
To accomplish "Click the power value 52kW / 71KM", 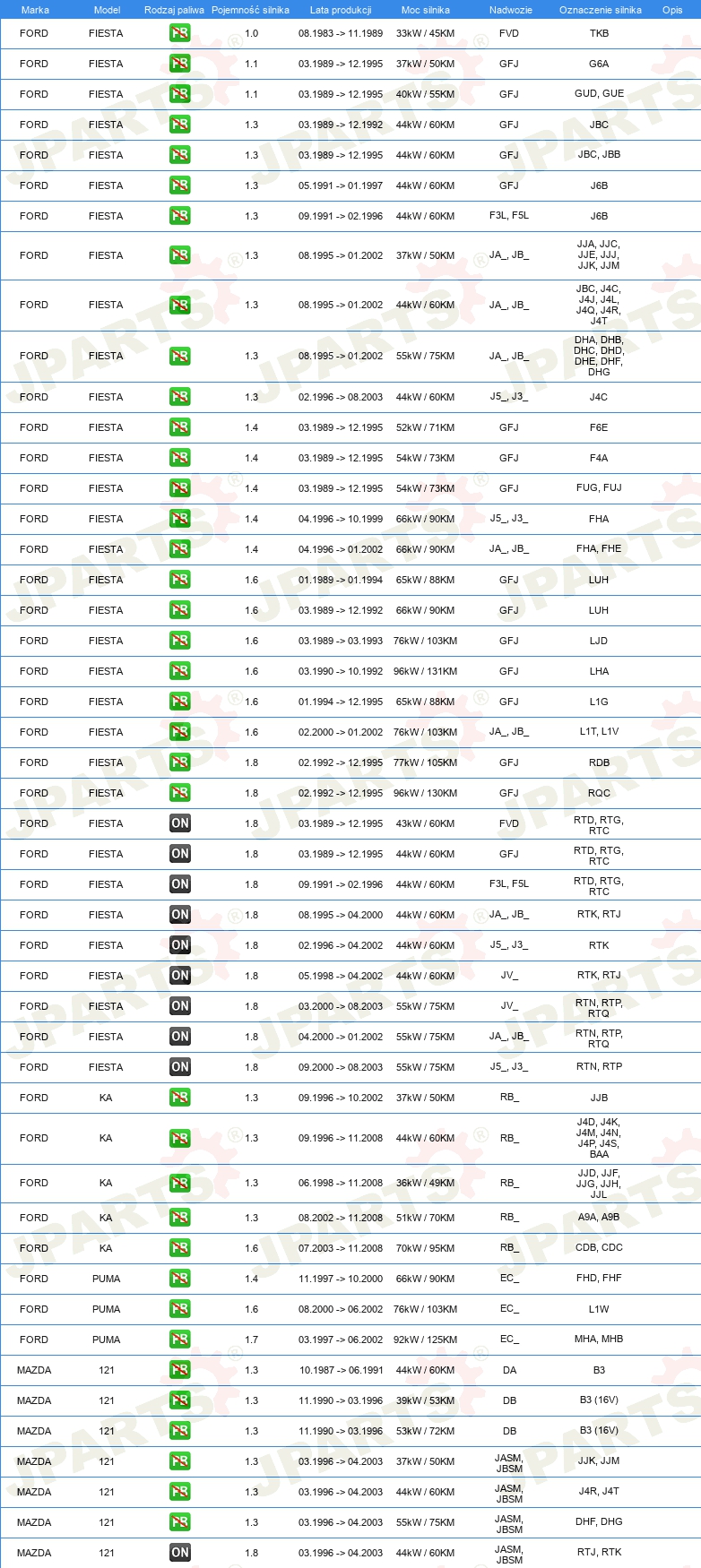I will (x=426, y=427).
